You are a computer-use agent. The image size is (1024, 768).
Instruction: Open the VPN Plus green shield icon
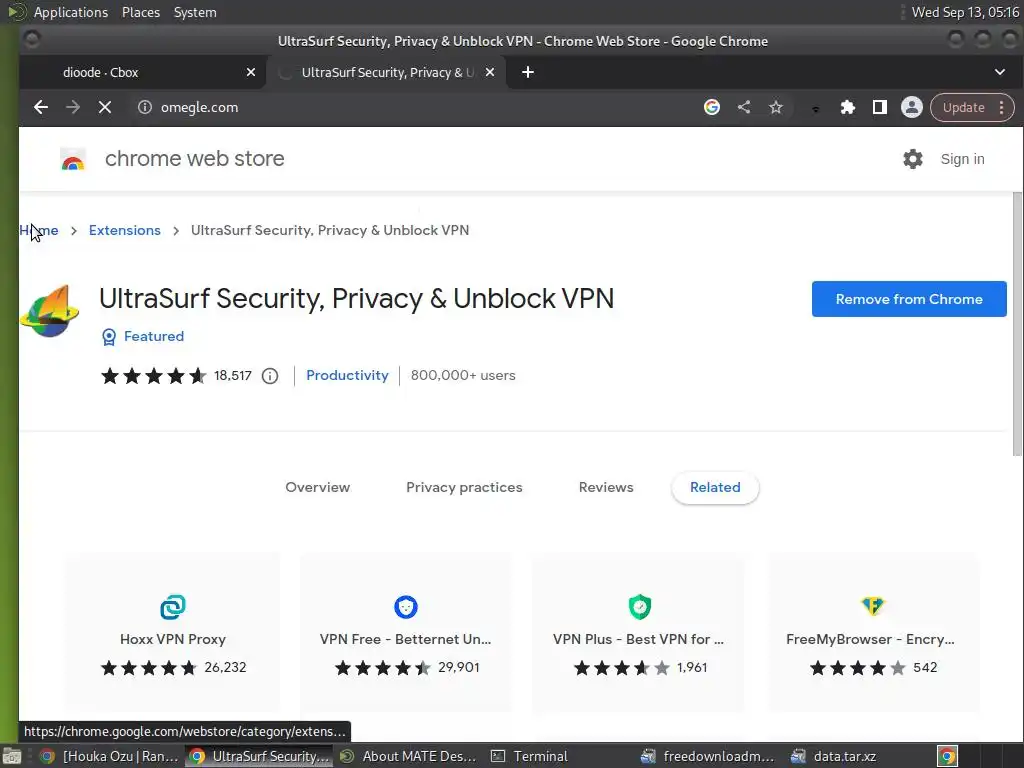pos(640,607)
